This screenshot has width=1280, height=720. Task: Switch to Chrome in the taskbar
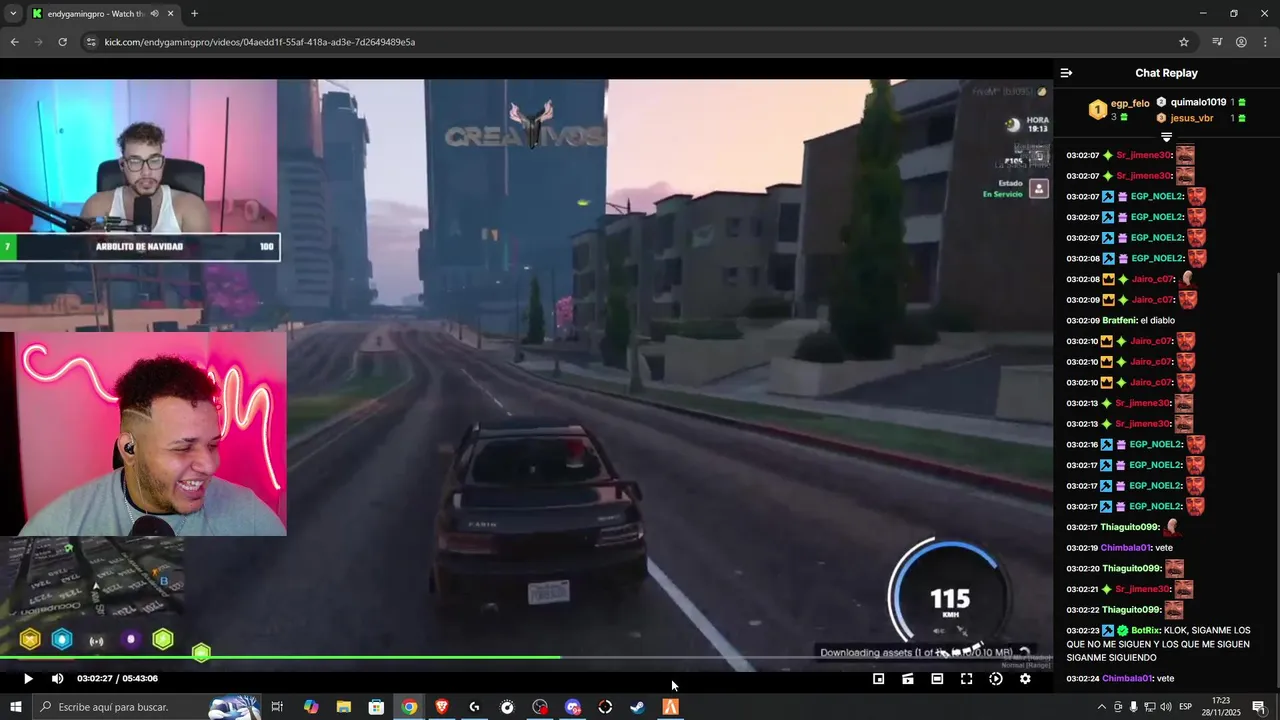tap(409, 707)
